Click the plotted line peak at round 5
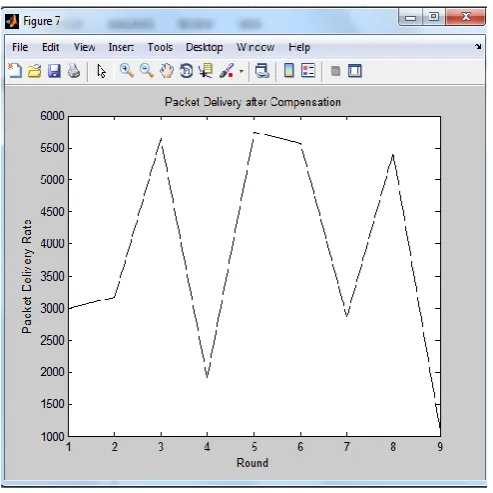 click(x=254, y=133)
